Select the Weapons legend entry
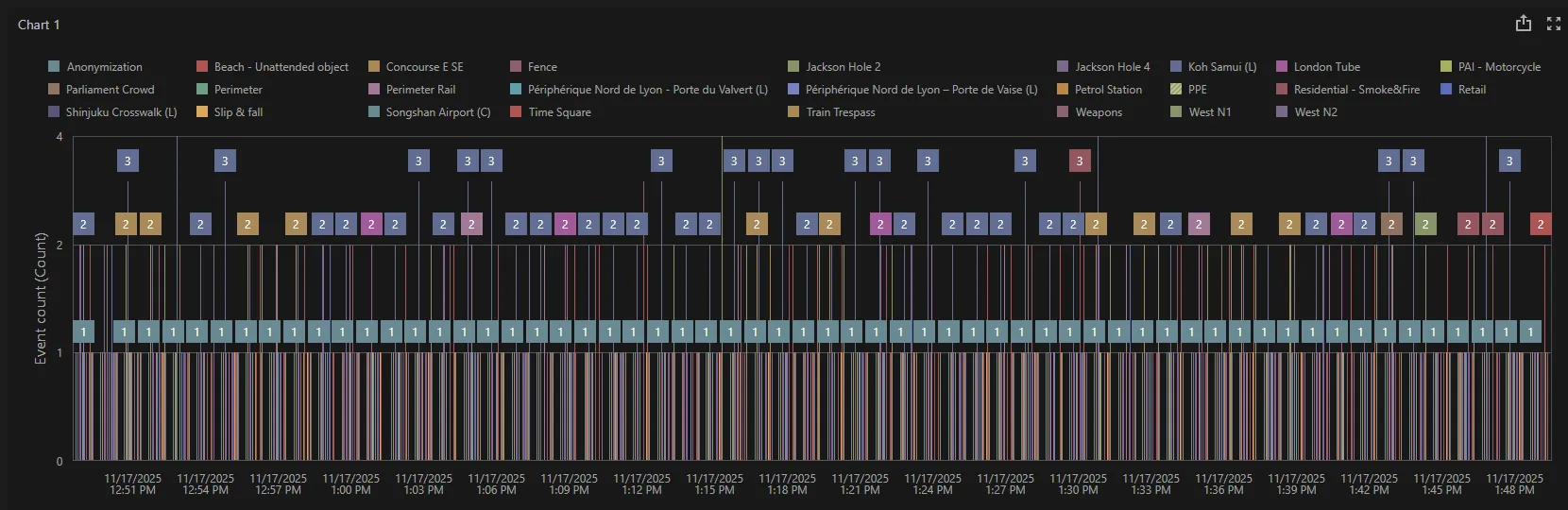This screenshot has width=1568, height=510. tap(1090, 112)
